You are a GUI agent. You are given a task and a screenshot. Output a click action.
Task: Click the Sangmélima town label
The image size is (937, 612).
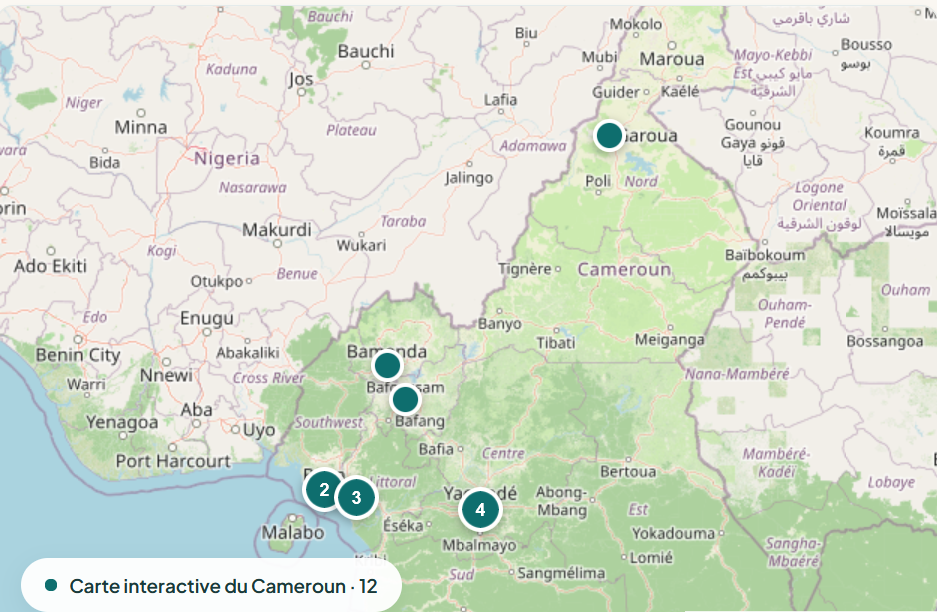(562, 573)
